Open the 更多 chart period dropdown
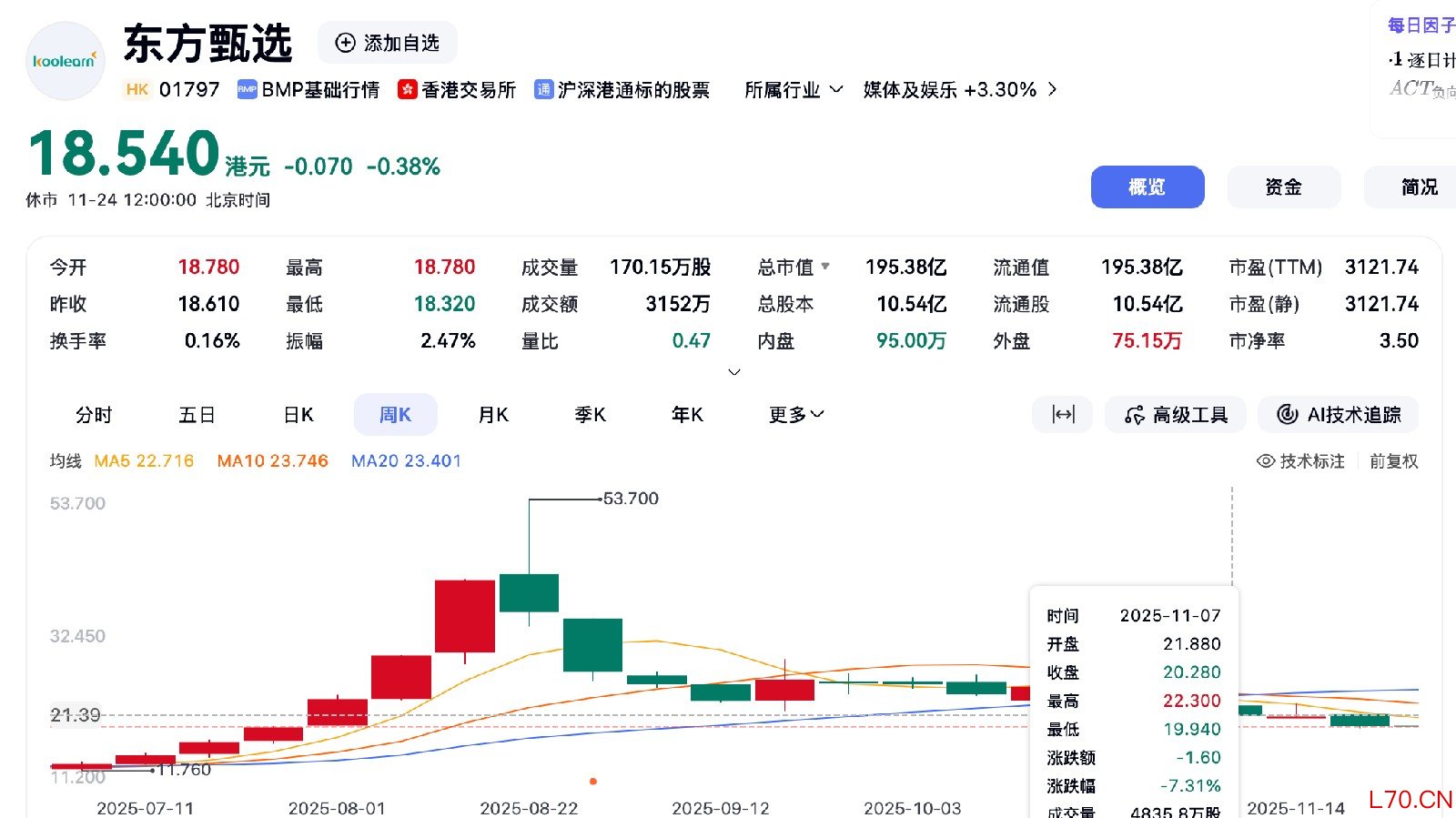Screen dimensions: 1456x818 point(795,415)
